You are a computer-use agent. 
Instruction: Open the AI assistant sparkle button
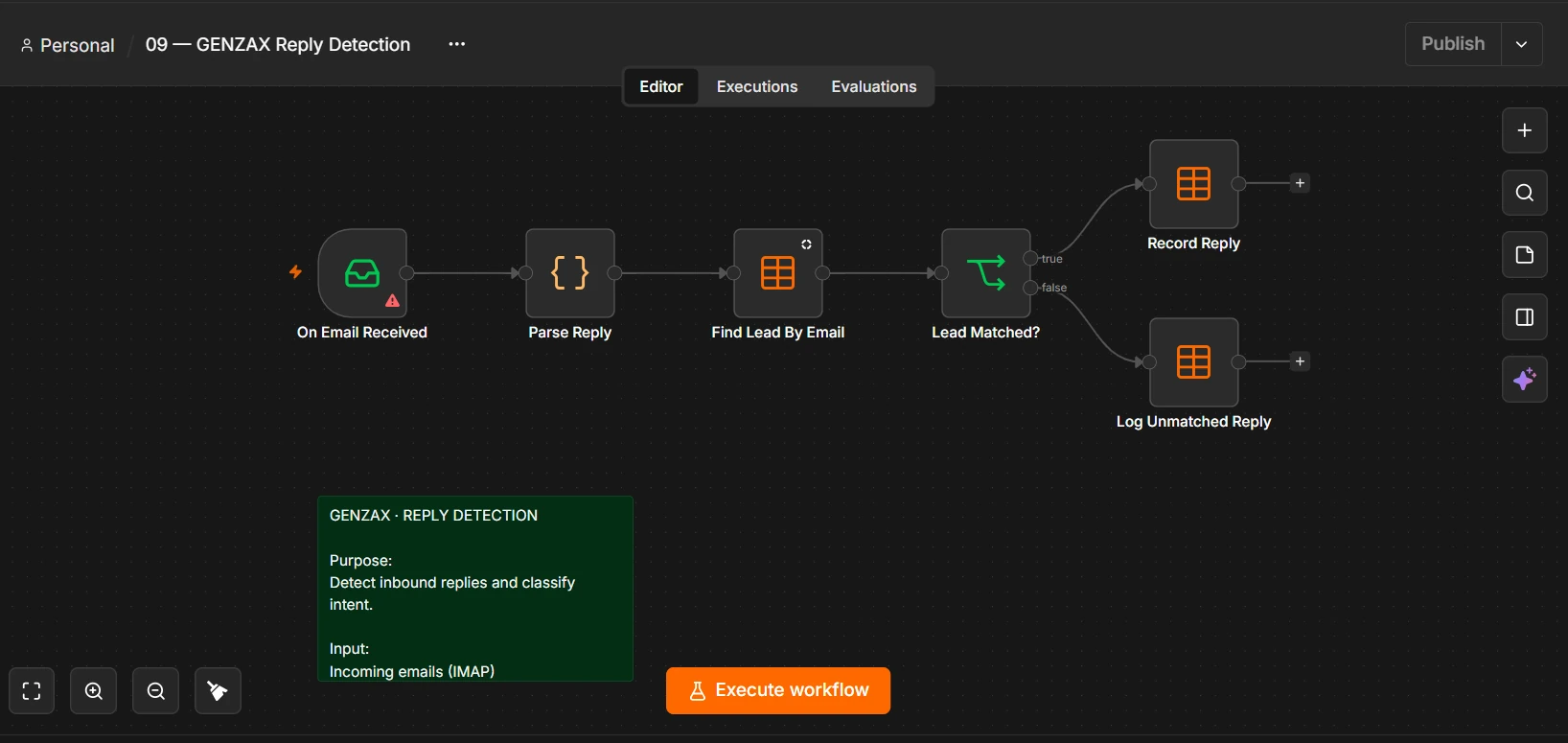point(1525,380)
